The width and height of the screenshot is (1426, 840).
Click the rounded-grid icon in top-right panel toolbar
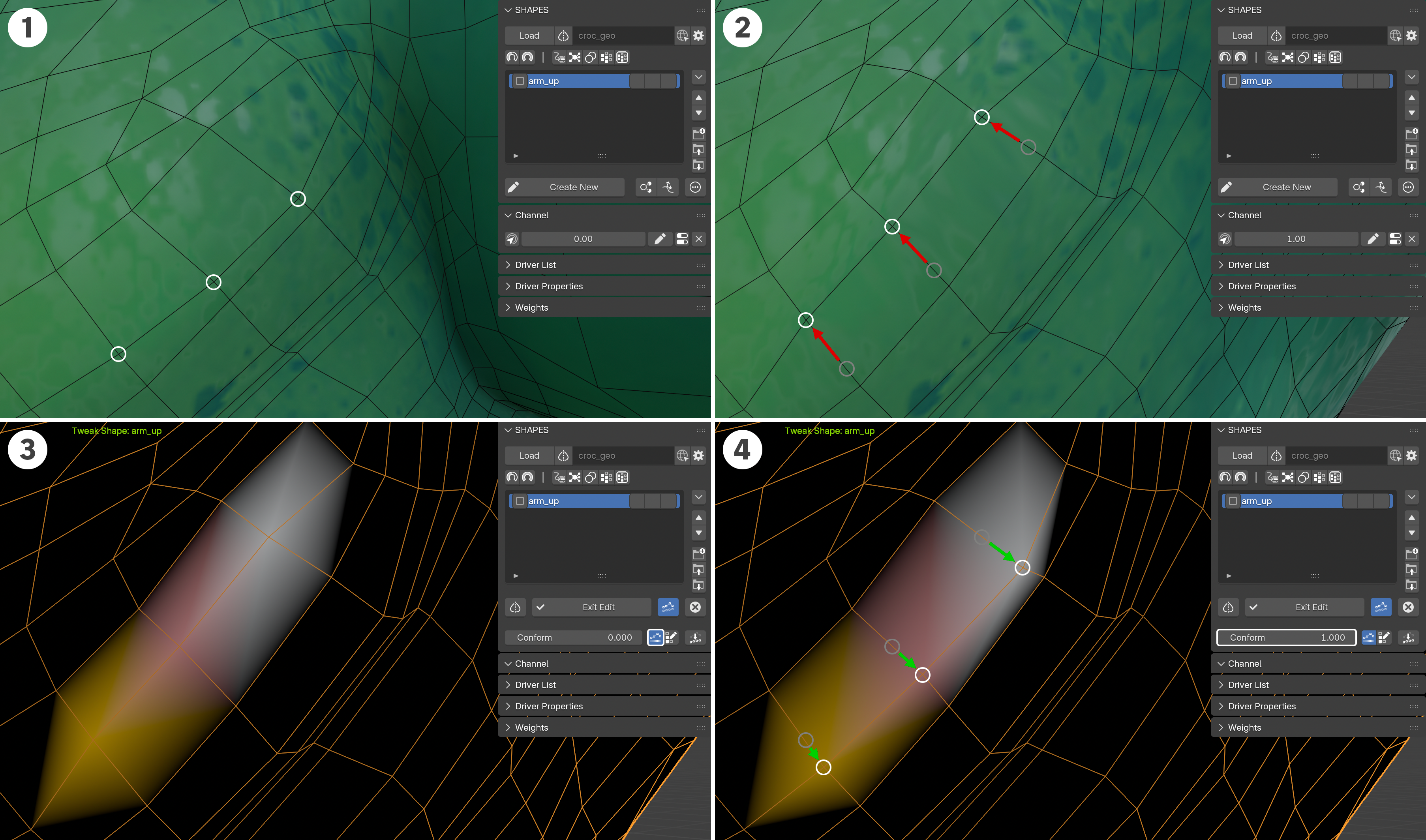(1335, 57)
